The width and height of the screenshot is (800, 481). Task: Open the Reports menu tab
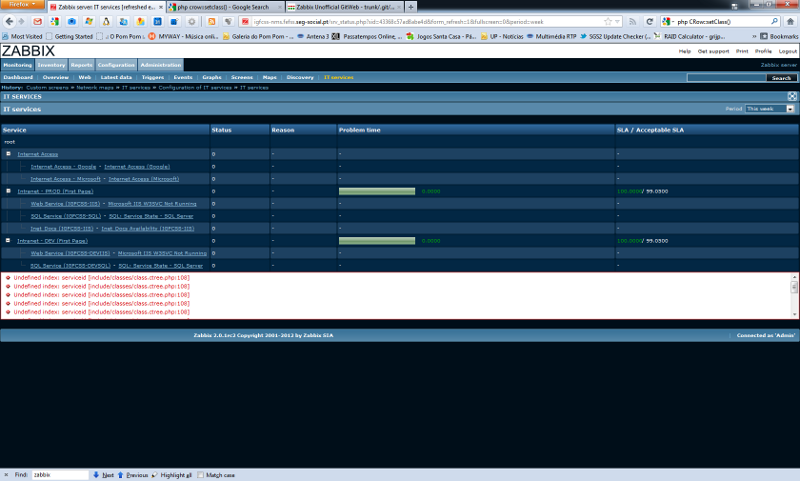82,65
